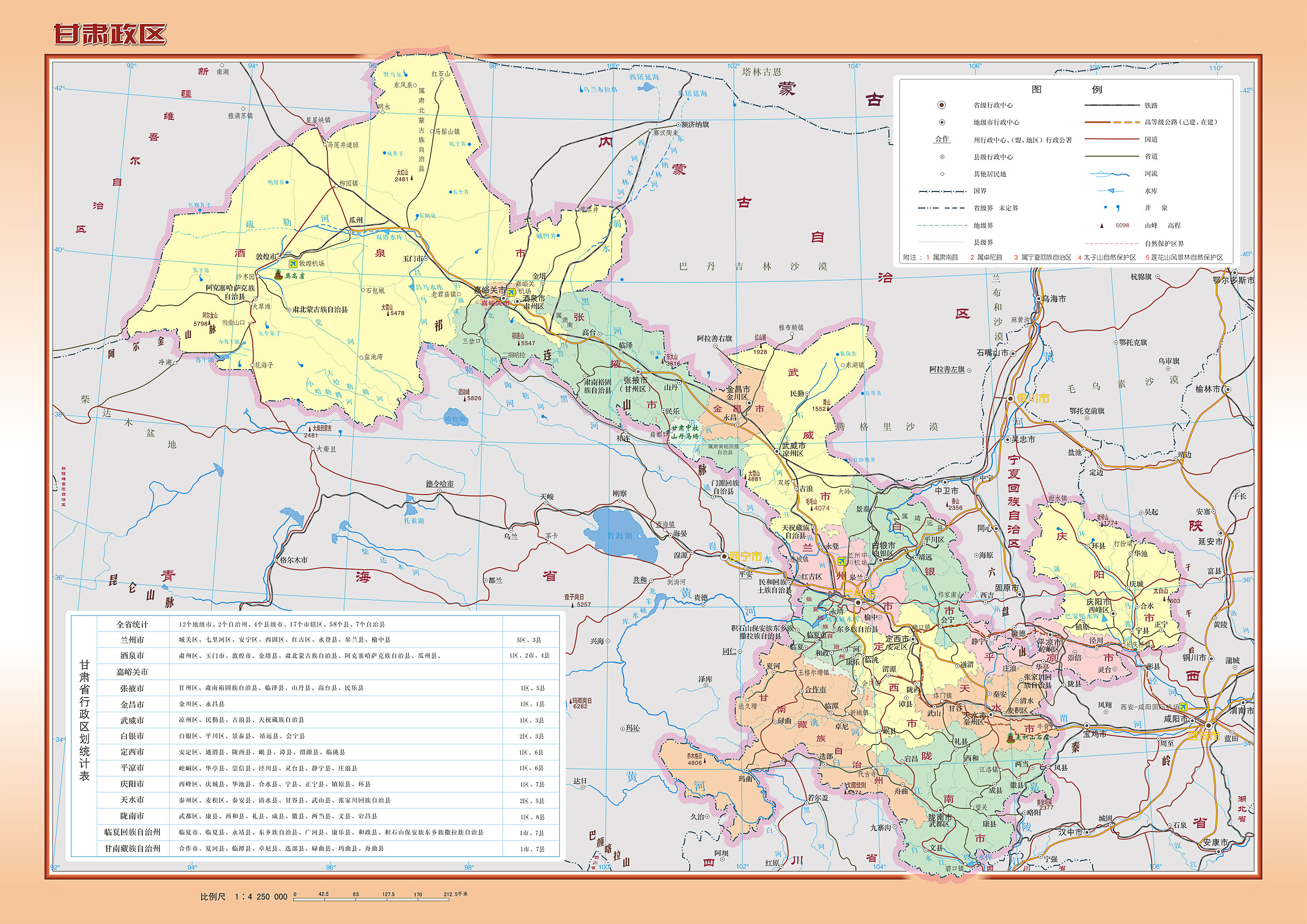Click the Jiayuguan airport (嘉峪关机场) plane icon
Viewport: 1307px width, 924px height.
(512, 292)
